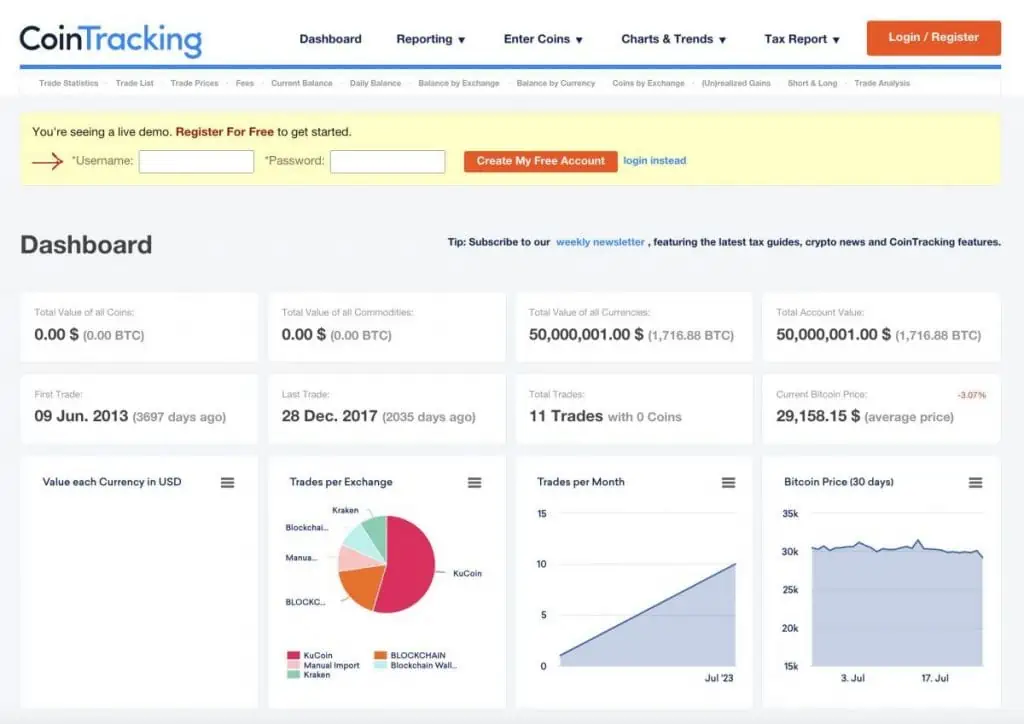Click the 11 Trades total text

click(566, 416)
